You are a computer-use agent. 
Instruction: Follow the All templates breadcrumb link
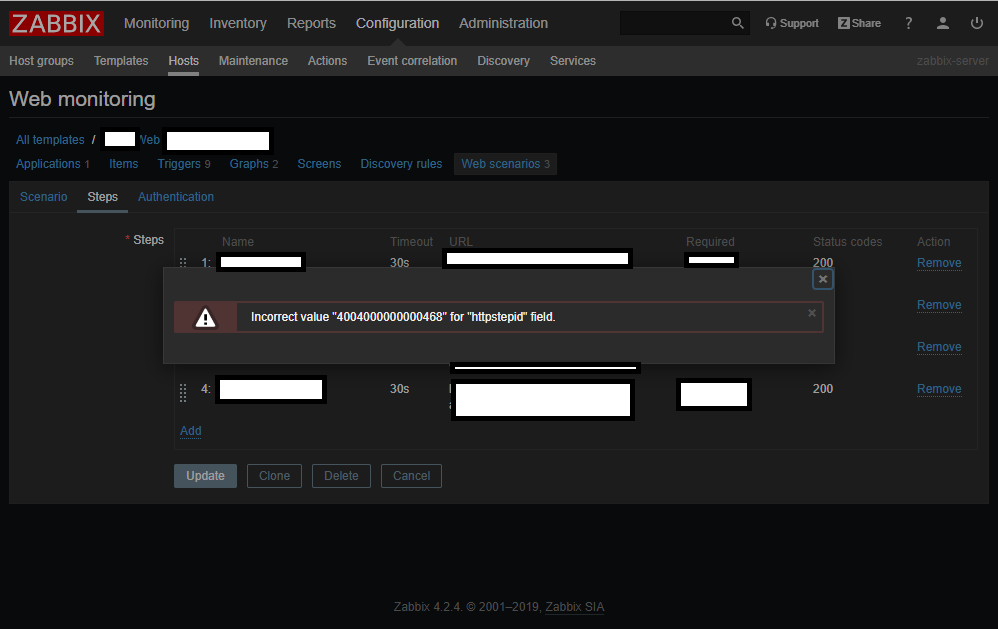tap(50, 139)
